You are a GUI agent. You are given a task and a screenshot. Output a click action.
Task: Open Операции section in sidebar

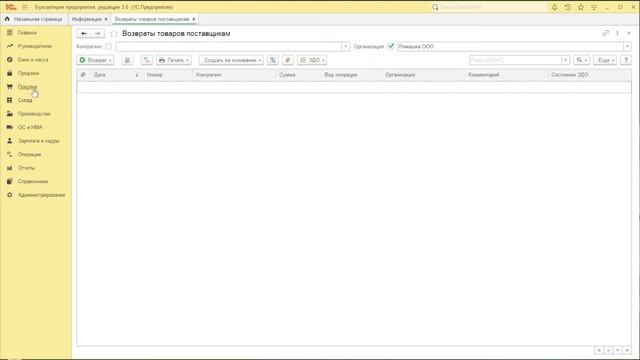[x=29, y=154]
